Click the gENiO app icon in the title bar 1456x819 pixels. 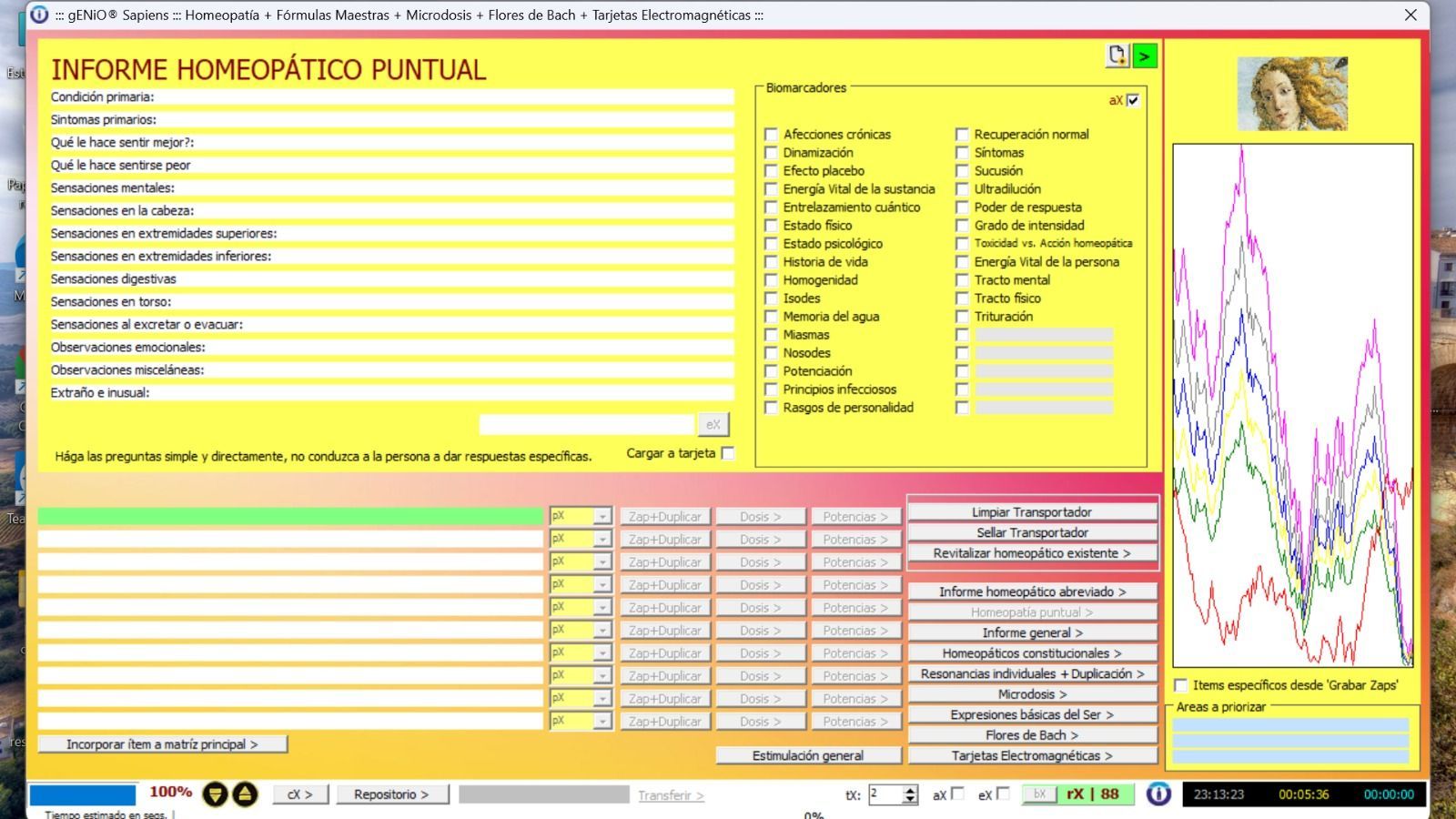tap(39, 15)
